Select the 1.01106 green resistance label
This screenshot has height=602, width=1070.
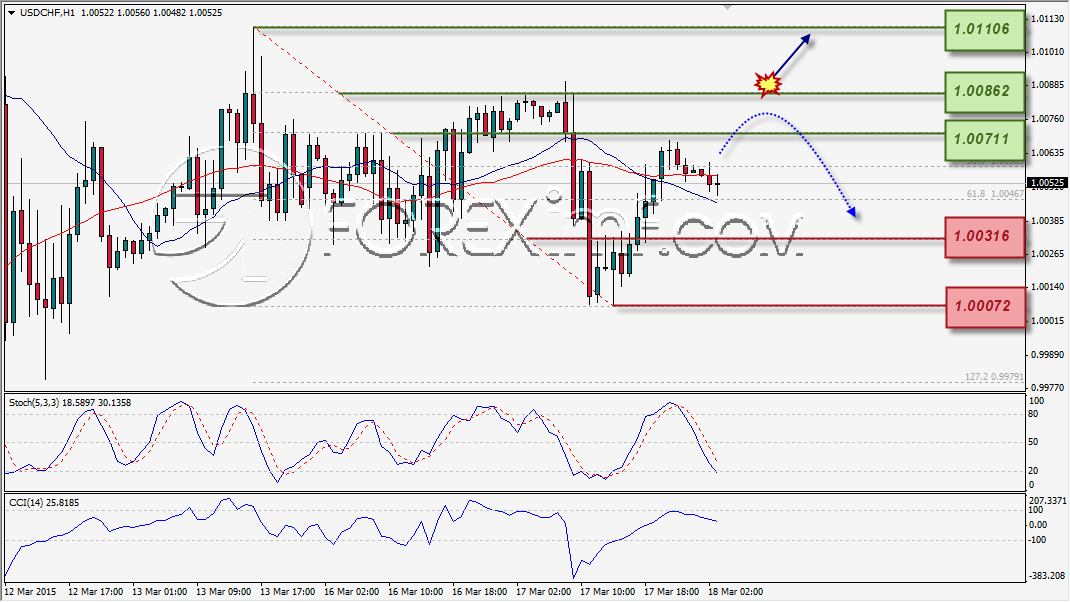click(985, 29)
